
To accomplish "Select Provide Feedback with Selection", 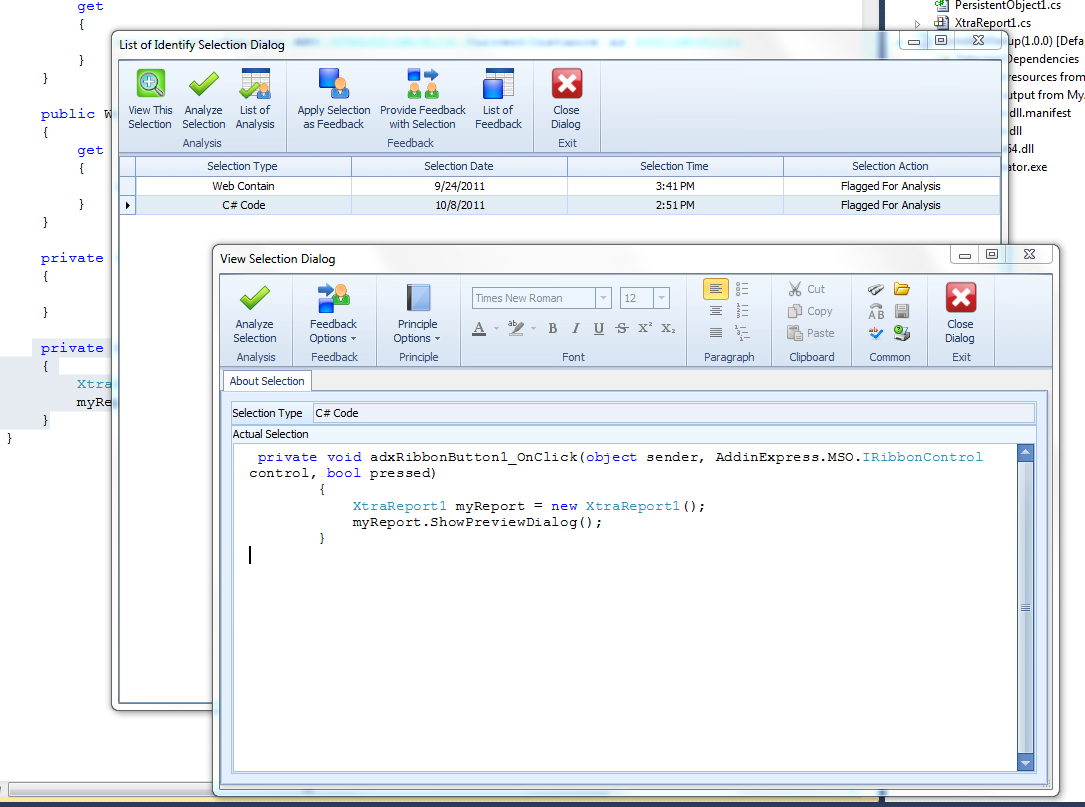I will coord(423,99).
